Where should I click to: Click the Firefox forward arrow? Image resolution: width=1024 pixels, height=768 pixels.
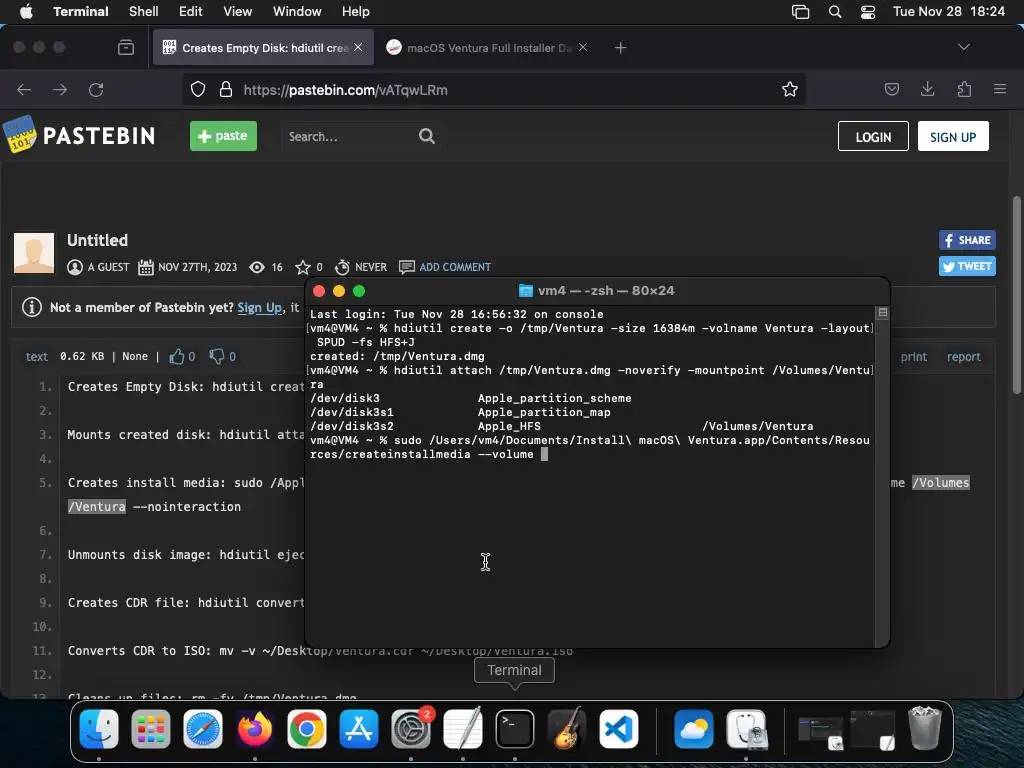[60, 89]
